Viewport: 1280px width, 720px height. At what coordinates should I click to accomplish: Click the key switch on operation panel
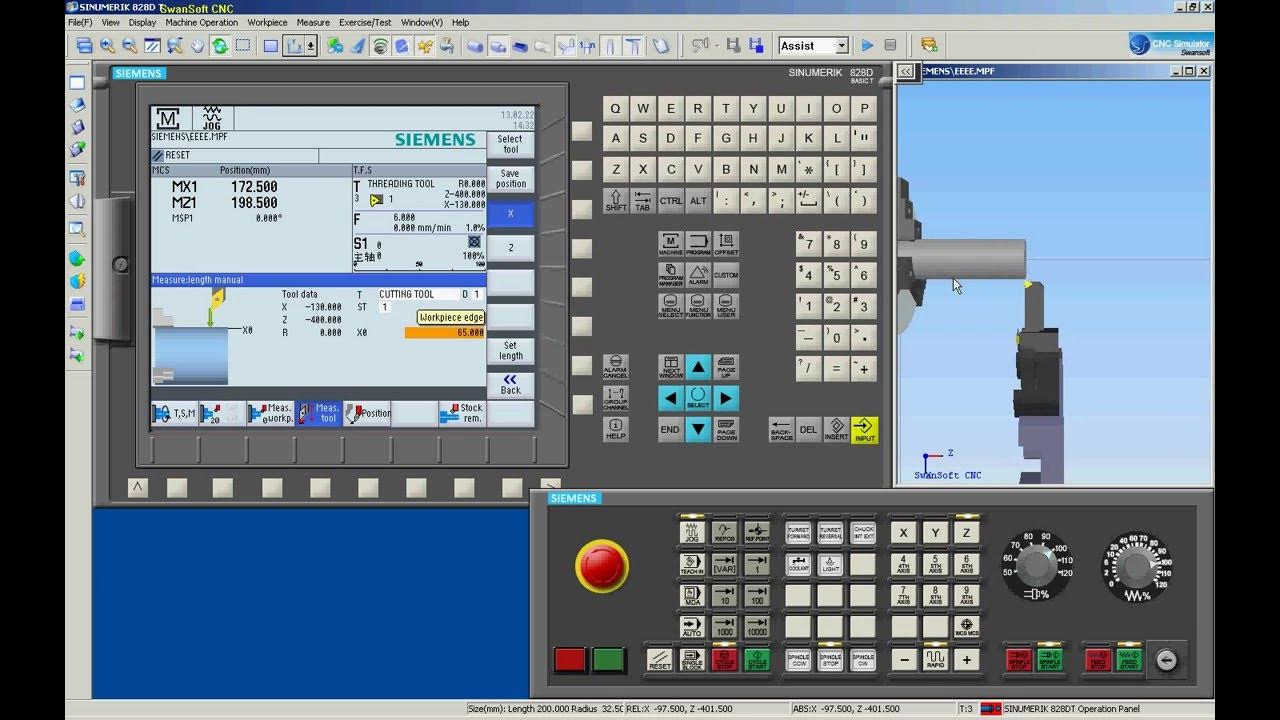1166,660
